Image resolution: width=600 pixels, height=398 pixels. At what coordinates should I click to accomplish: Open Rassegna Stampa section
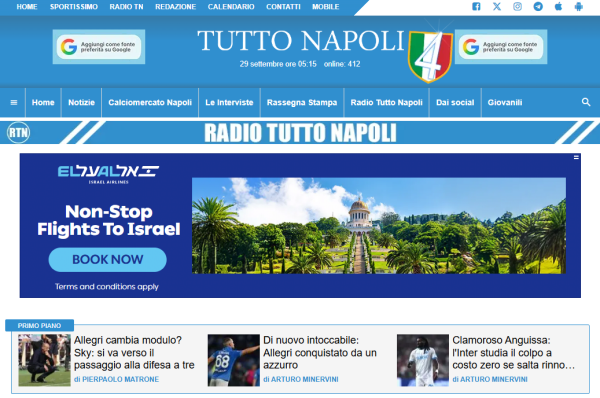[302, 103]
